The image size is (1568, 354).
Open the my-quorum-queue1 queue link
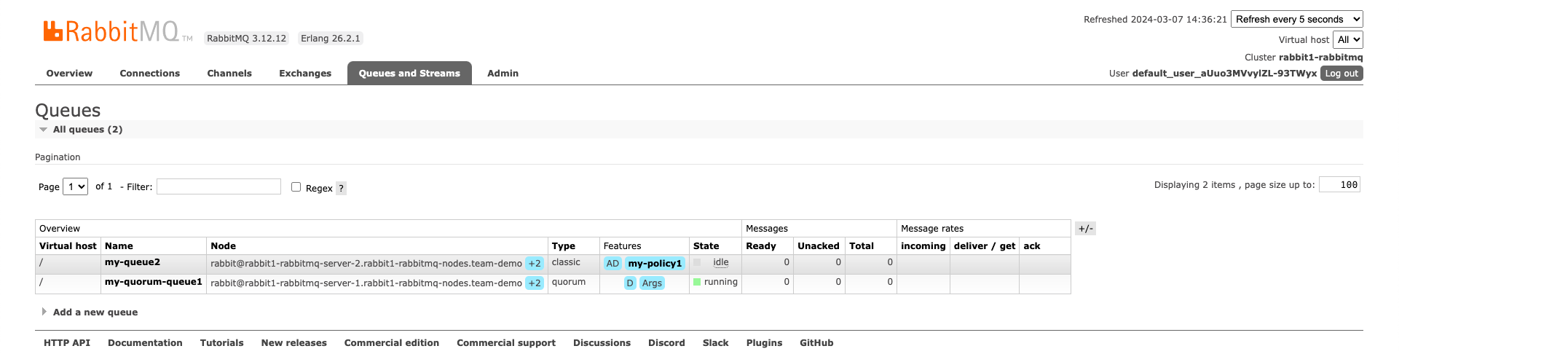click(153, 282)
